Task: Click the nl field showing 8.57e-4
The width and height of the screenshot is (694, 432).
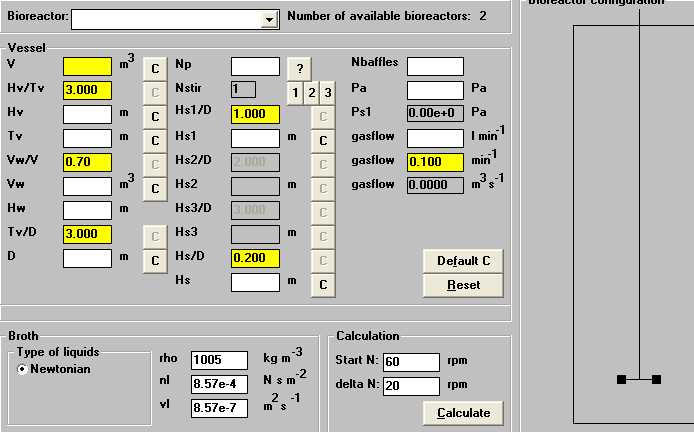Action: (x=220, y=384)
